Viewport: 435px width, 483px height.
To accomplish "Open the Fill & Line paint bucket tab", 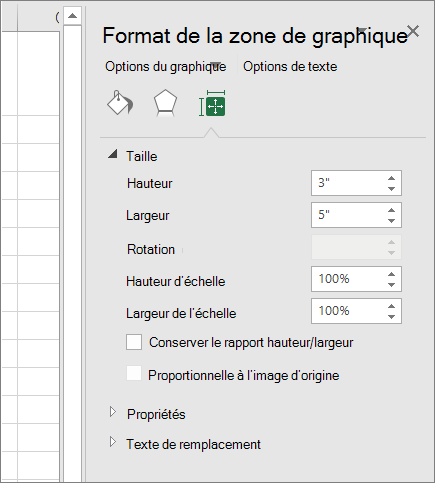I will (120, 103).
